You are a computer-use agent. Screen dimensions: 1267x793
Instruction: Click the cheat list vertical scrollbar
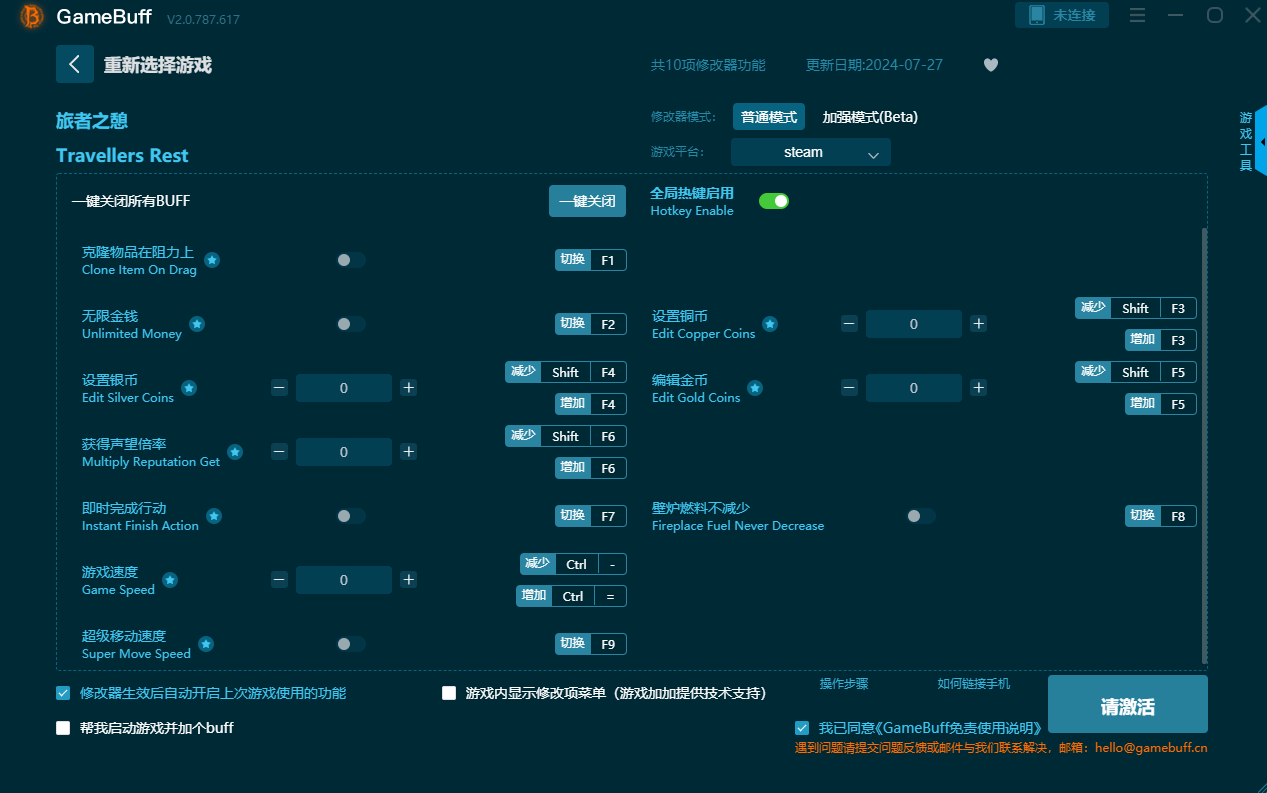point(1204,446)
